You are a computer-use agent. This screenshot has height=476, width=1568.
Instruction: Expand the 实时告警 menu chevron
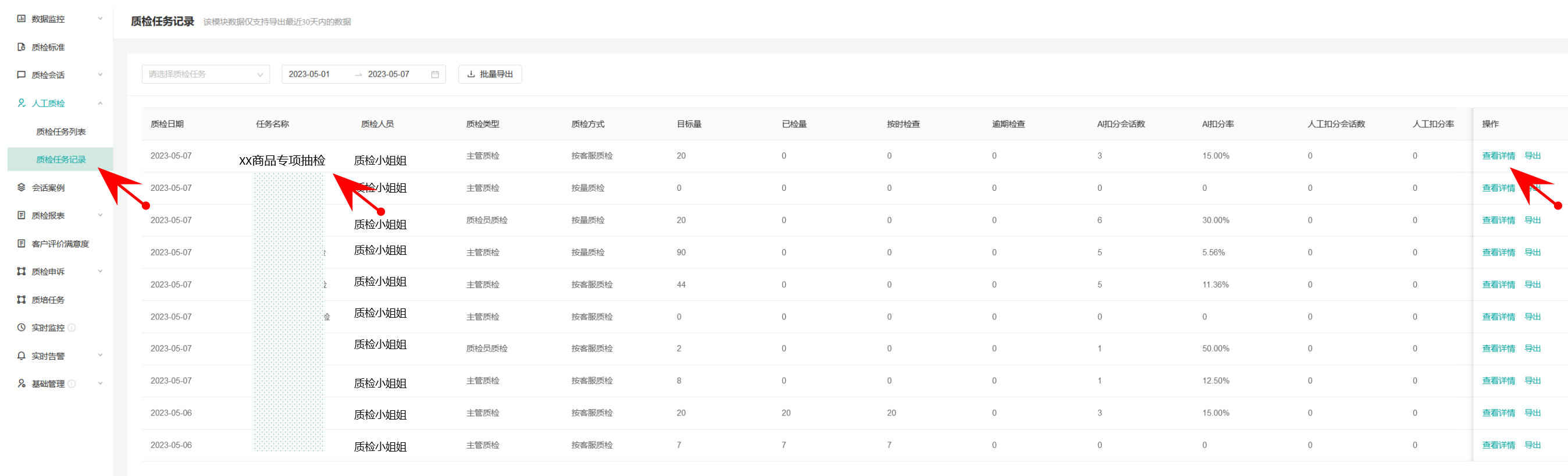coord(101,356)
